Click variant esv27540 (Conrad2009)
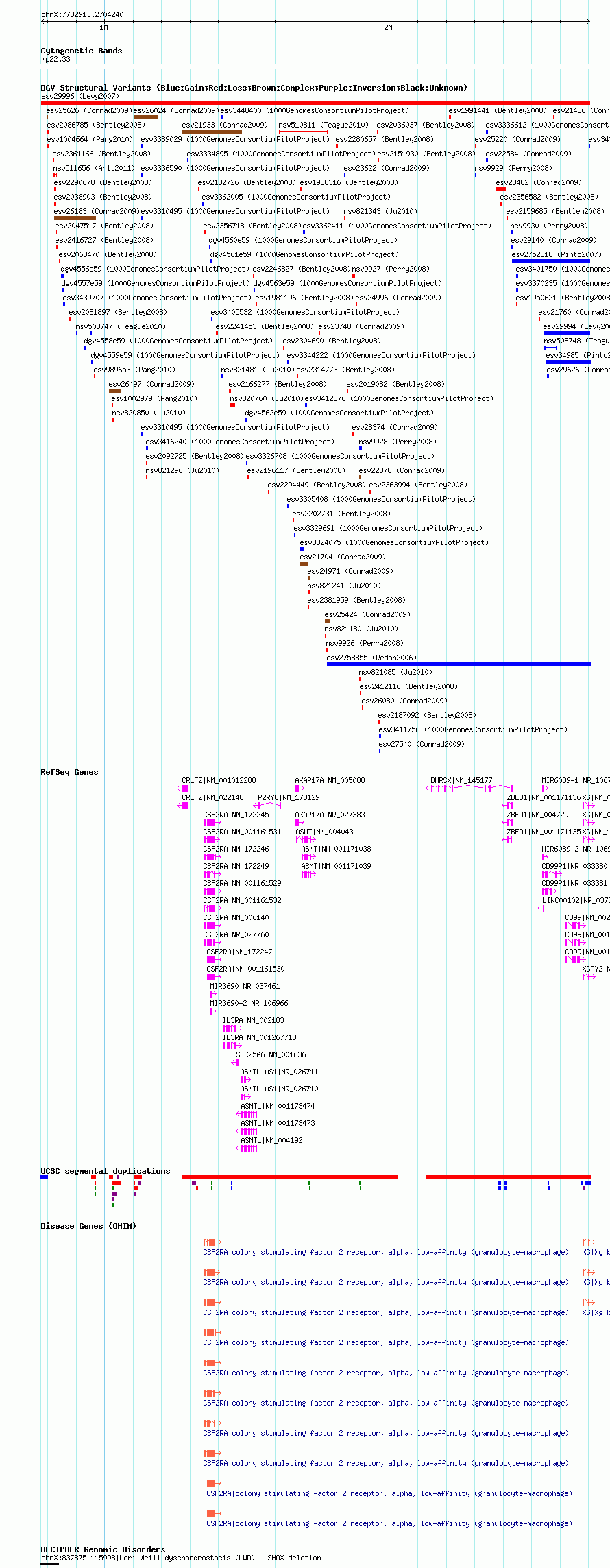The height and width of the screenshot is (1568, 610). [x=422, y=744]
